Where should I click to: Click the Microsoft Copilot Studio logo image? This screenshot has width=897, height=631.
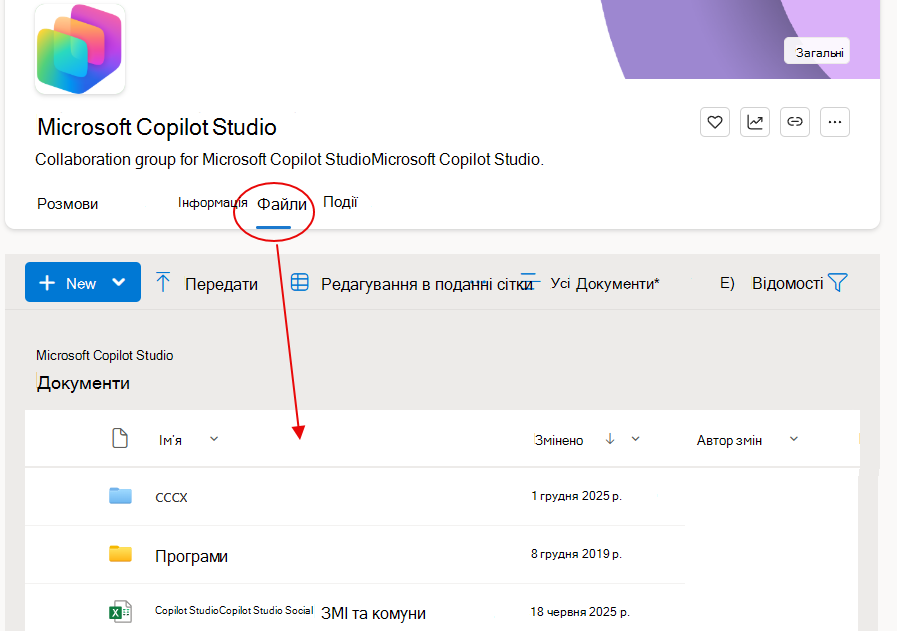tap(80, 49)
